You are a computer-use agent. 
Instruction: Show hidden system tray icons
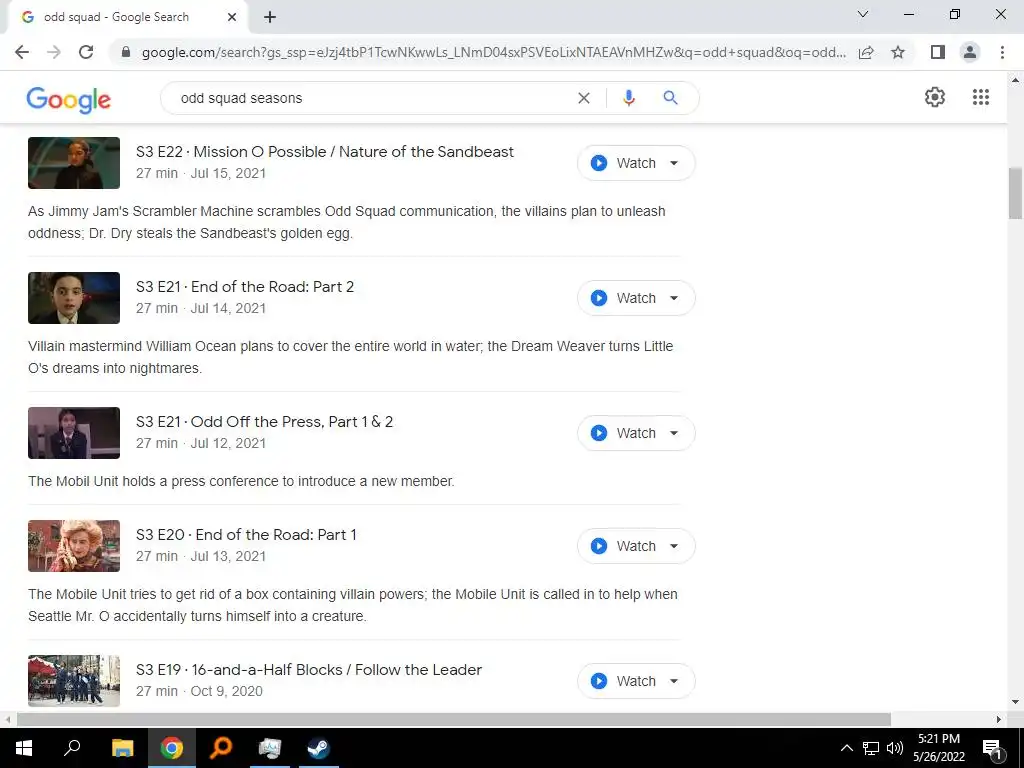coord(846,748)
